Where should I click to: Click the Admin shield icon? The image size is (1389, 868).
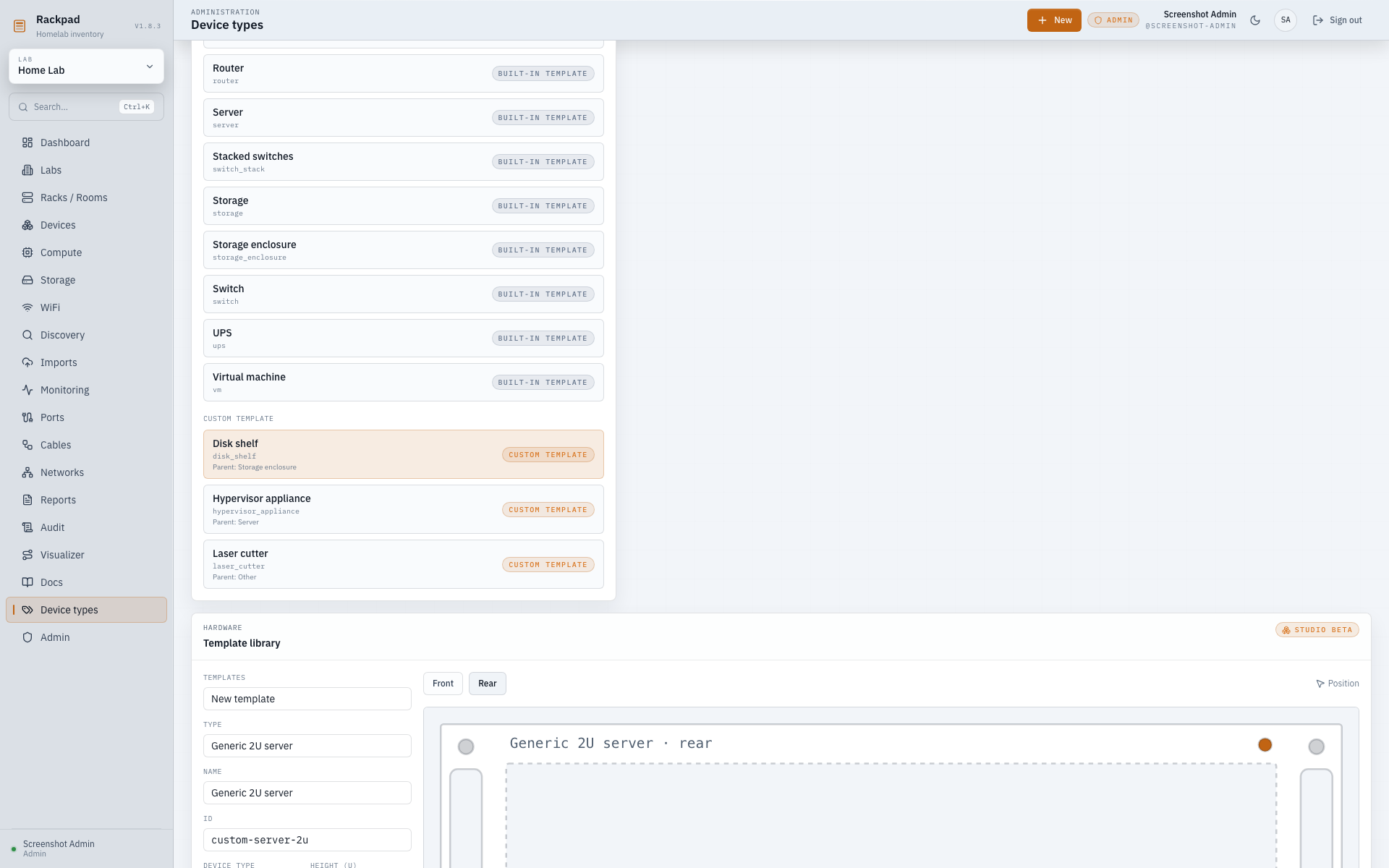(27, 637)
